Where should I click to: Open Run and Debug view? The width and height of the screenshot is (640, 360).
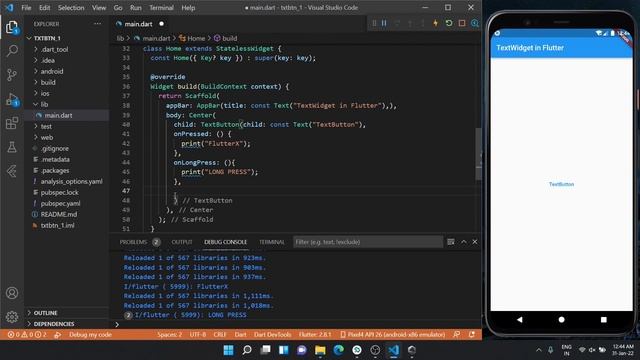pos(12,99)
